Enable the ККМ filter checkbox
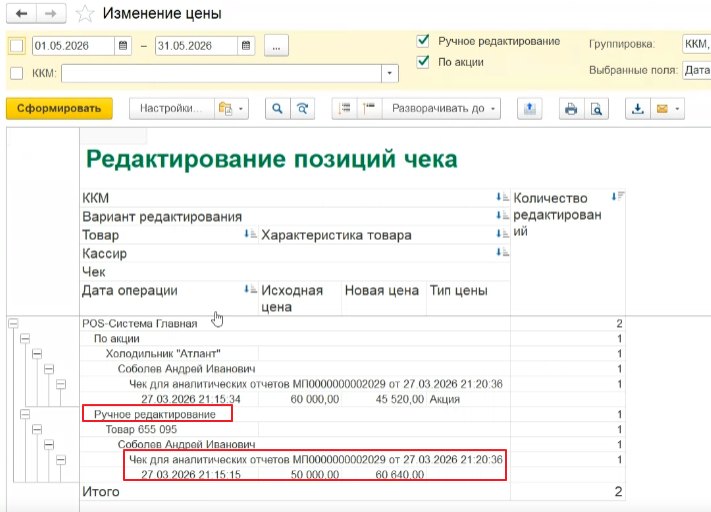Image resolution: width=711 pixels, height=512 pixels. coord(17,73)
